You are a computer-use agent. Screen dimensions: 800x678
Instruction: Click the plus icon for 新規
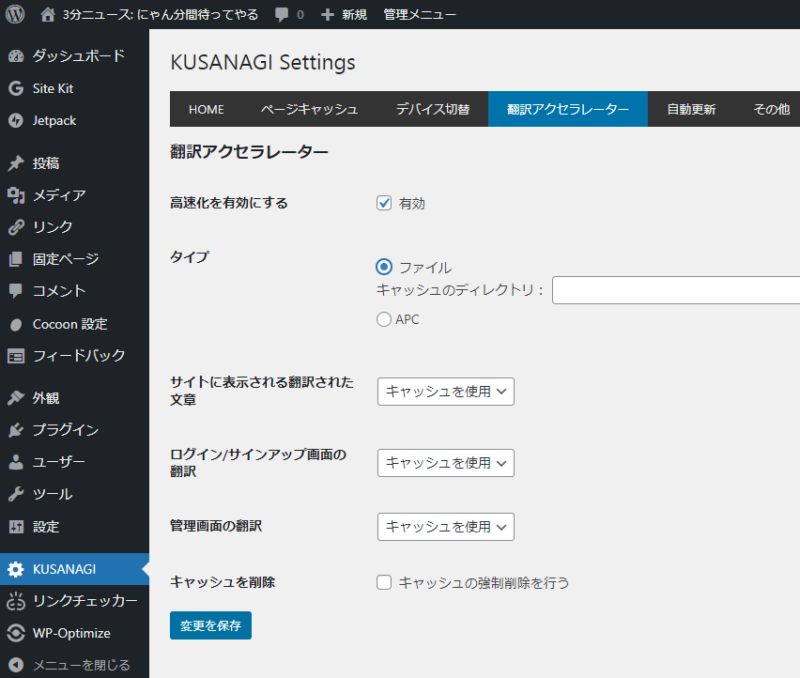click(x=327, y=15)
